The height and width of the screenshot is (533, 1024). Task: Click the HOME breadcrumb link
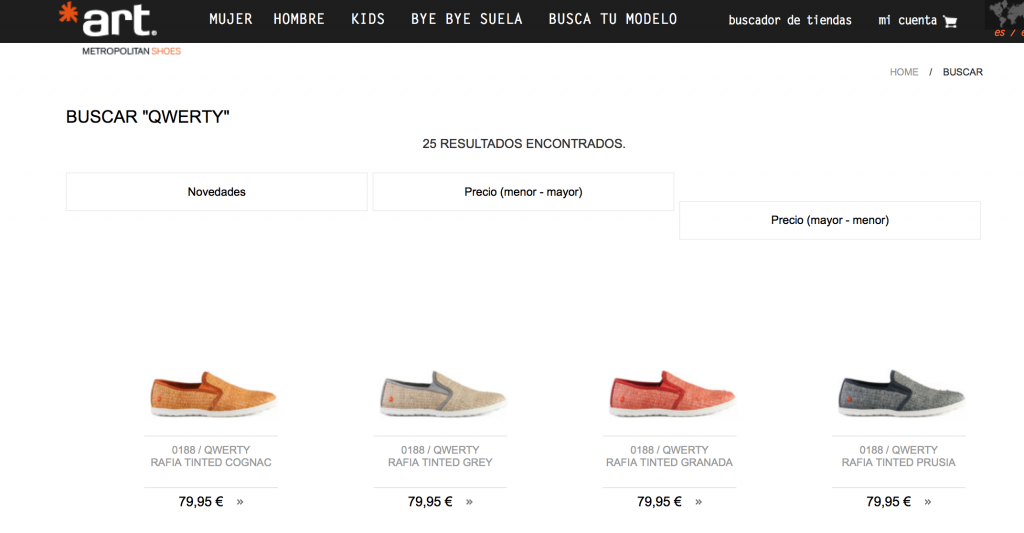(x=904, y=72)
